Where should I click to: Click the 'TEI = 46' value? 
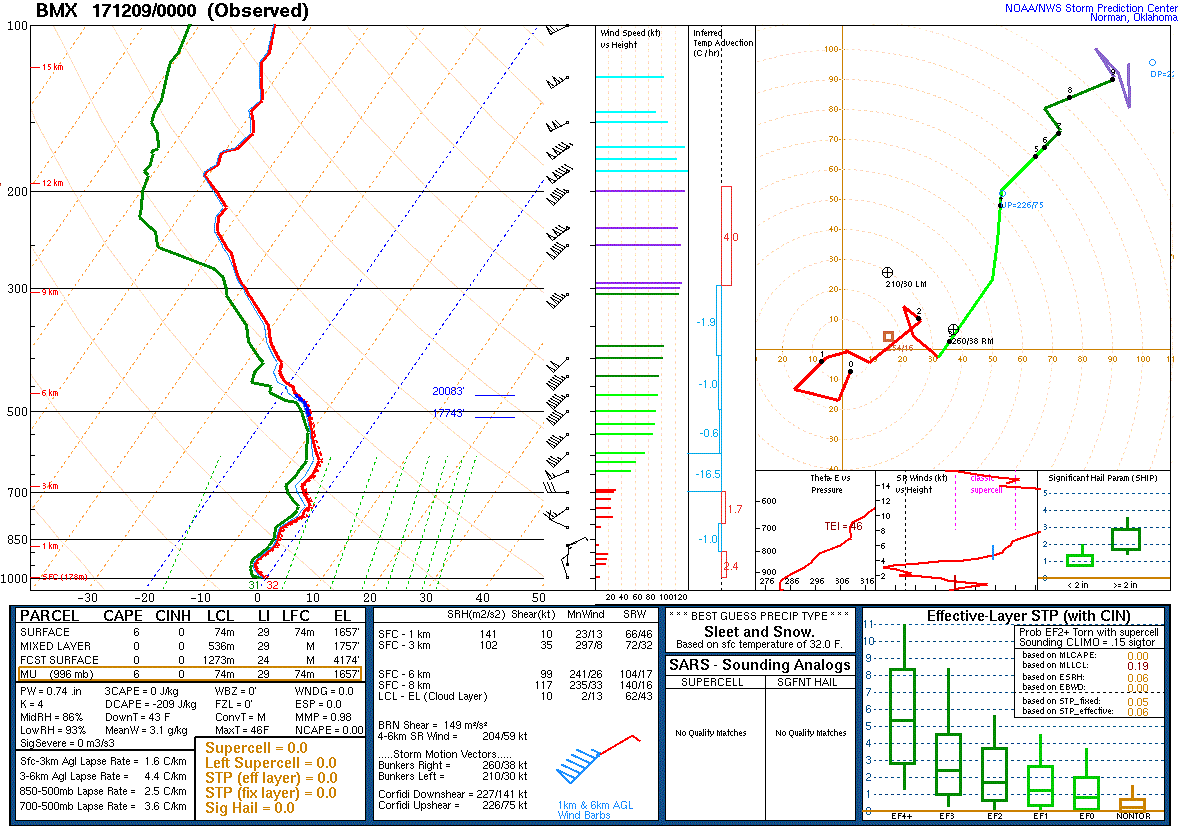[x=843, y=527]
